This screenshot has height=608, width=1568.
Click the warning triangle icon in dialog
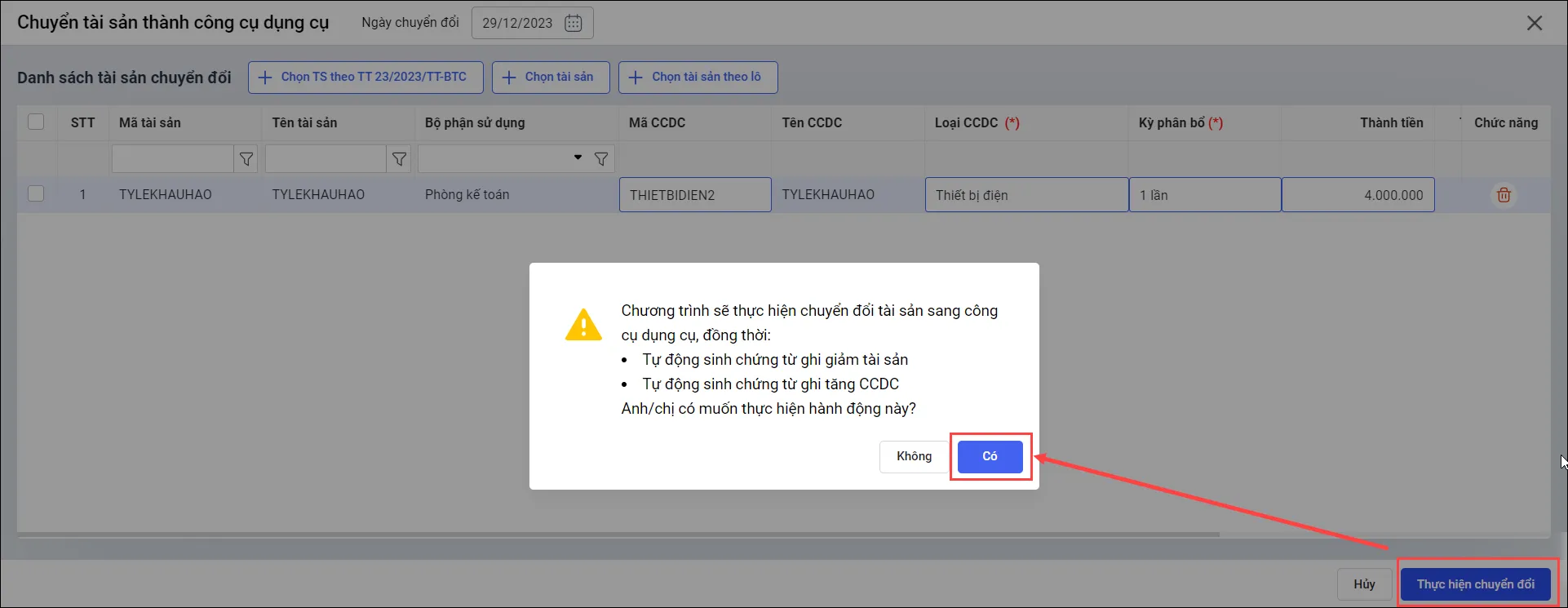pos(583,325)
